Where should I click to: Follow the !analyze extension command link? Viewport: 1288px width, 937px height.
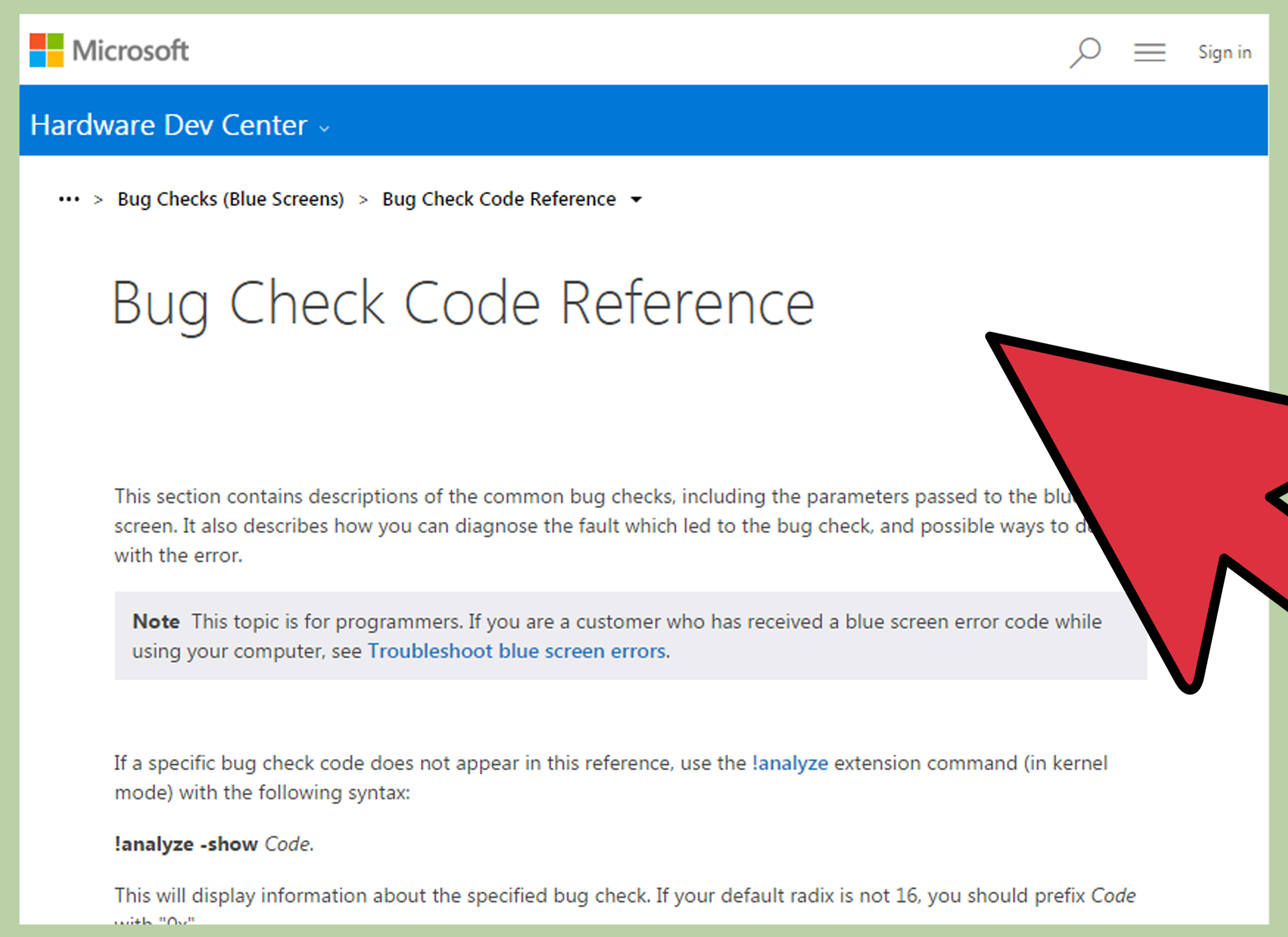point(790,763)
